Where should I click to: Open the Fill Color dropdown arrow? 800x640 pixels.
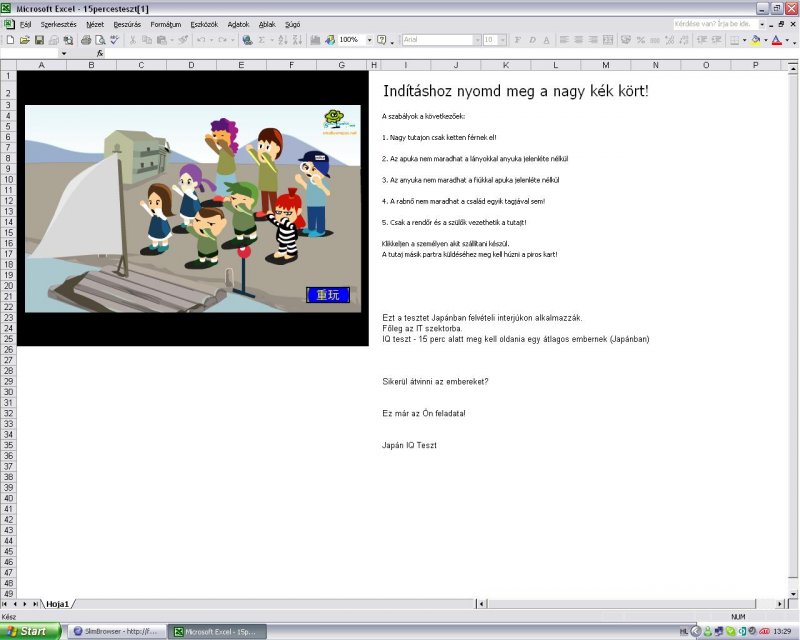coord(766,40)
